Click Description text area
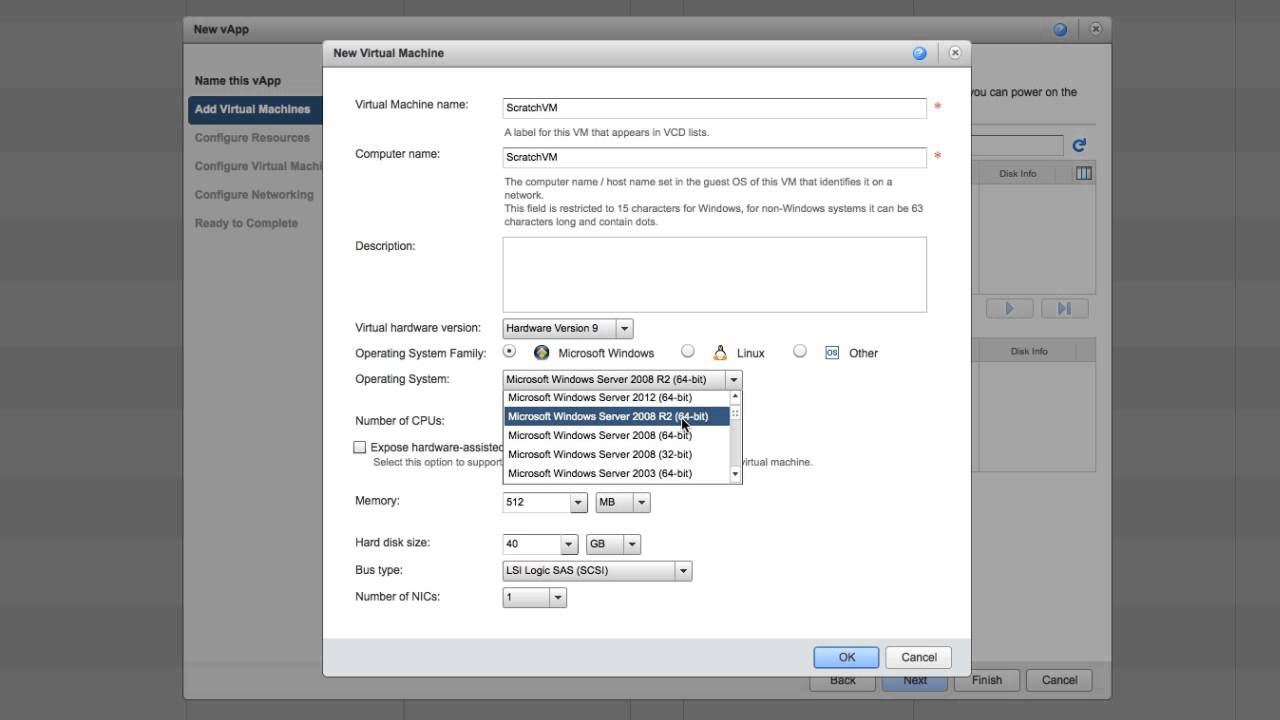The width and height of the screenshot is (1280, 720). point(715,274)
